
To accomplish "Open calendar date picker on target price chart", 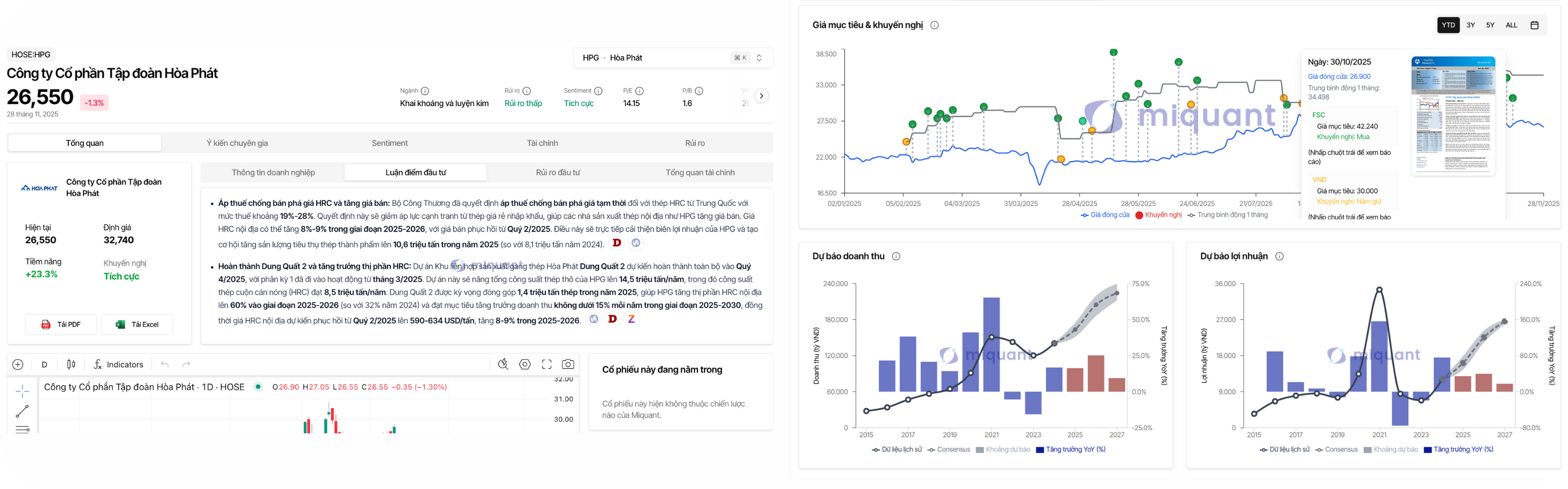I will tap(1534, 25).
